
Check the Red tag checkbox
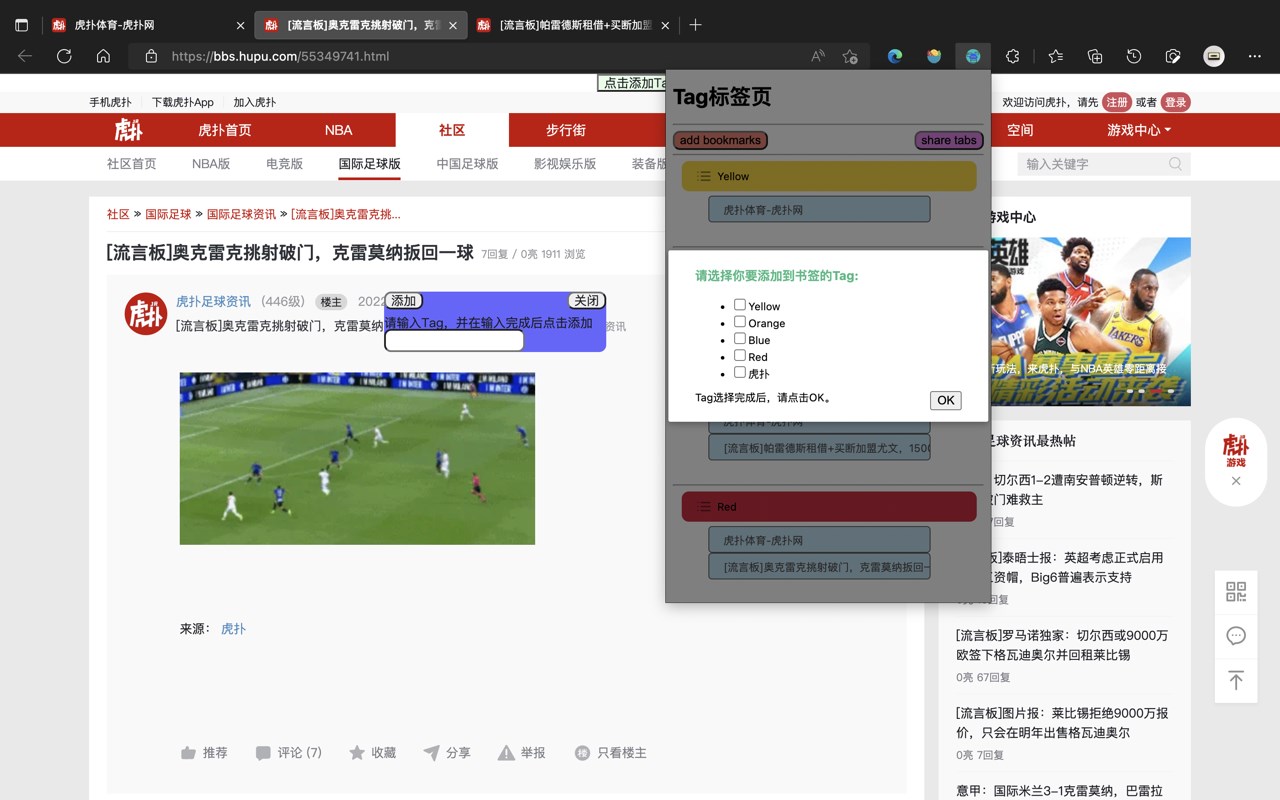click(740, 356)
